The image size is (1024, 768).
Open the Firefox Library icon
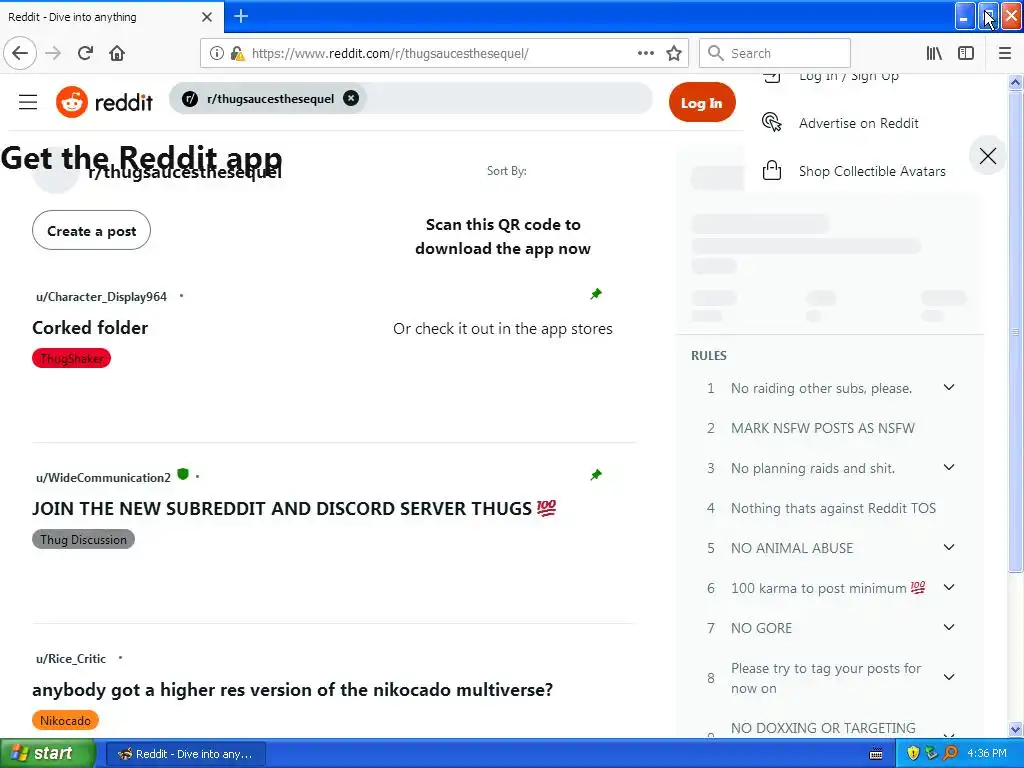coord(934,53)
